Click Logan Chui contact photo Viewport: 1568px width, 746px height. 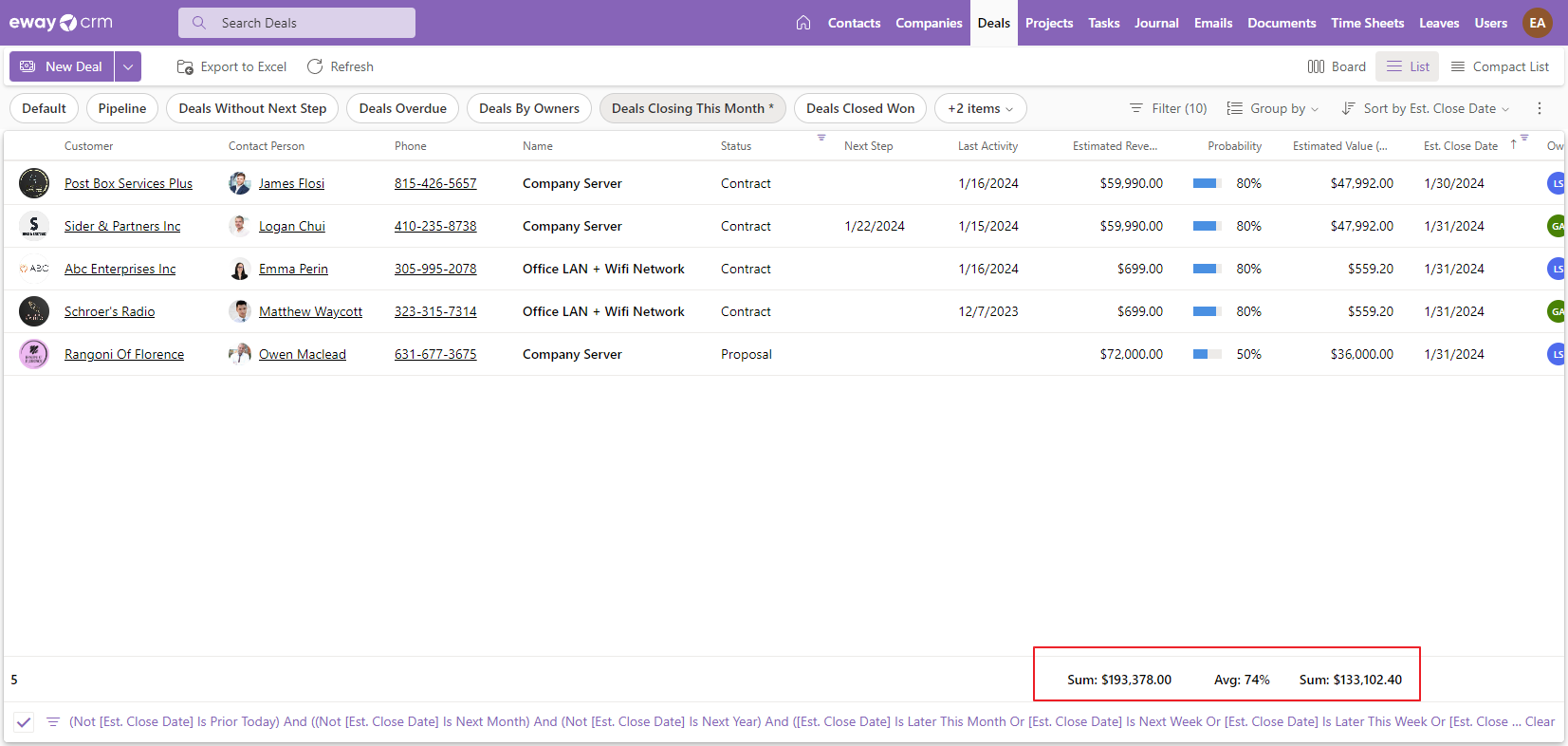(x=240, y=226)
